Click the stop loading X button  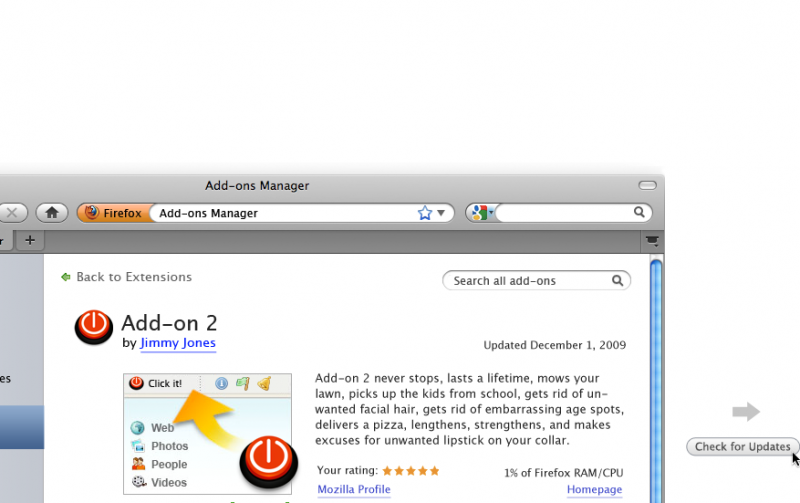tap(12, 213)
